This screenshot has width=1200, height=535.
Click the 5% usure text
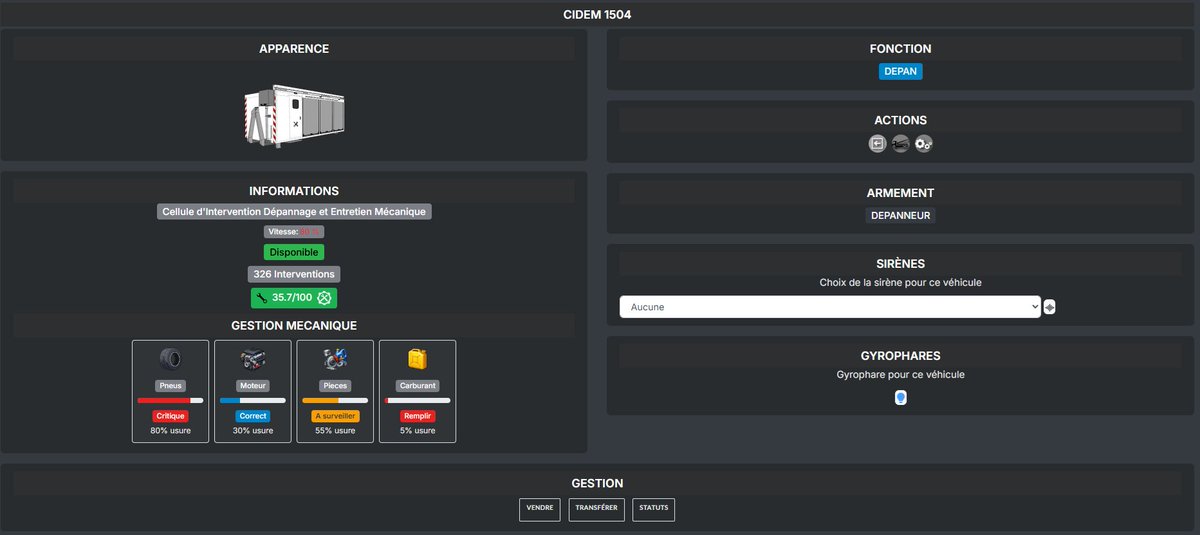(x=417, y=431)
